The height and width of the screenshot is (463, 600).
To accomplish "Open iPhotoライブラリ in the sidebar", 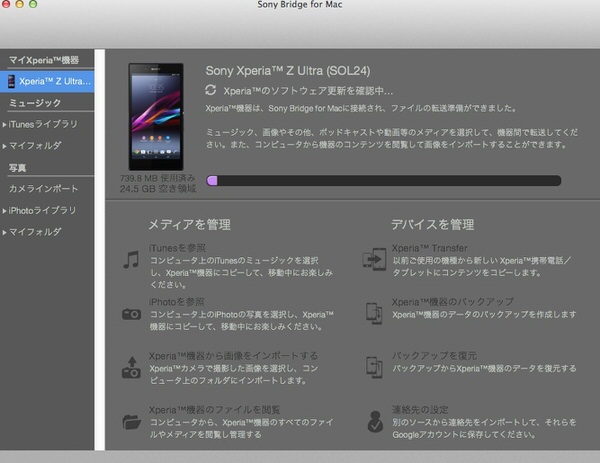I will pos(42,210).
